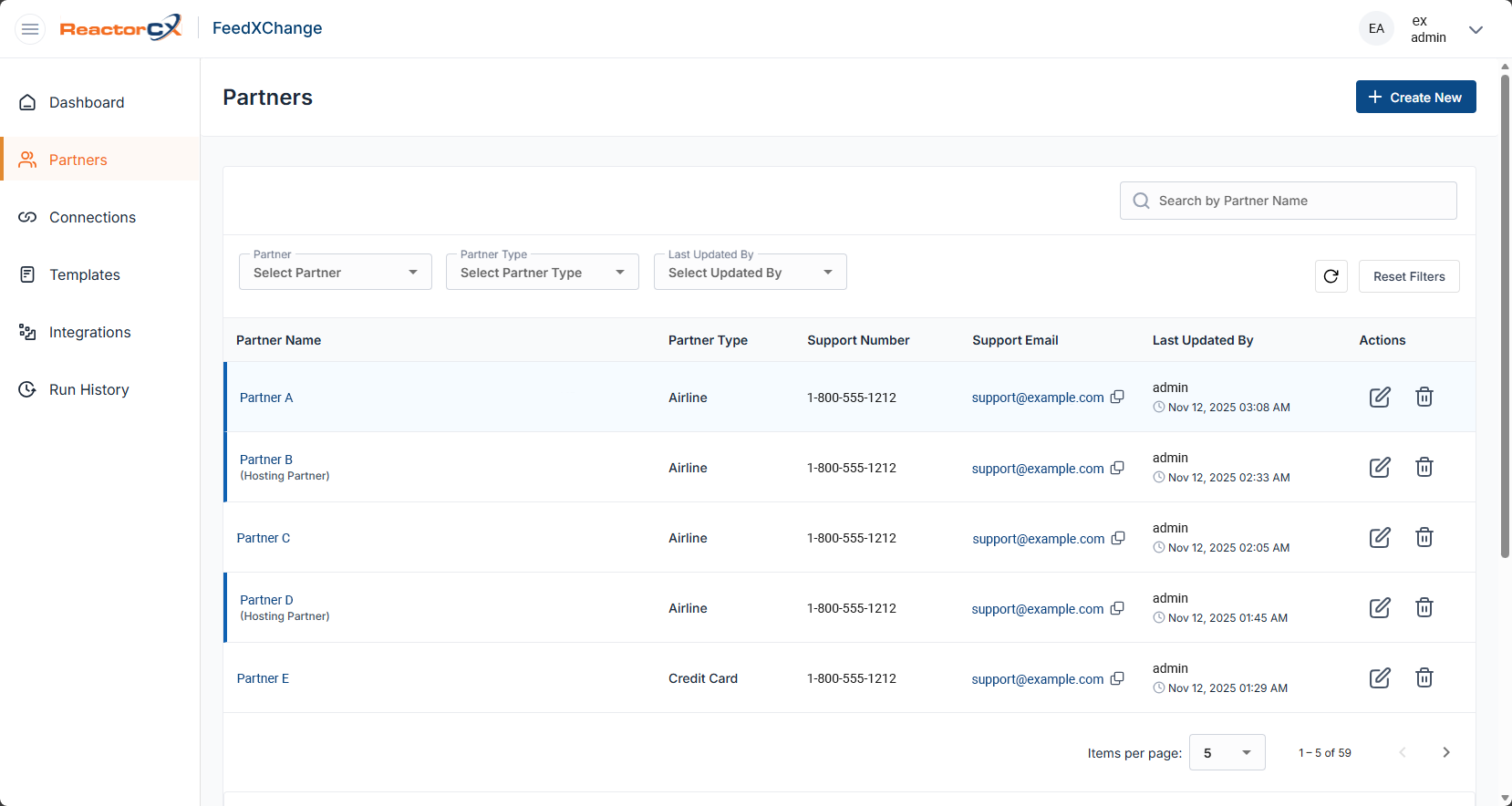1512x806 pixels.
Task: Open Connections in the sidebar
Action: coord(92,217)
